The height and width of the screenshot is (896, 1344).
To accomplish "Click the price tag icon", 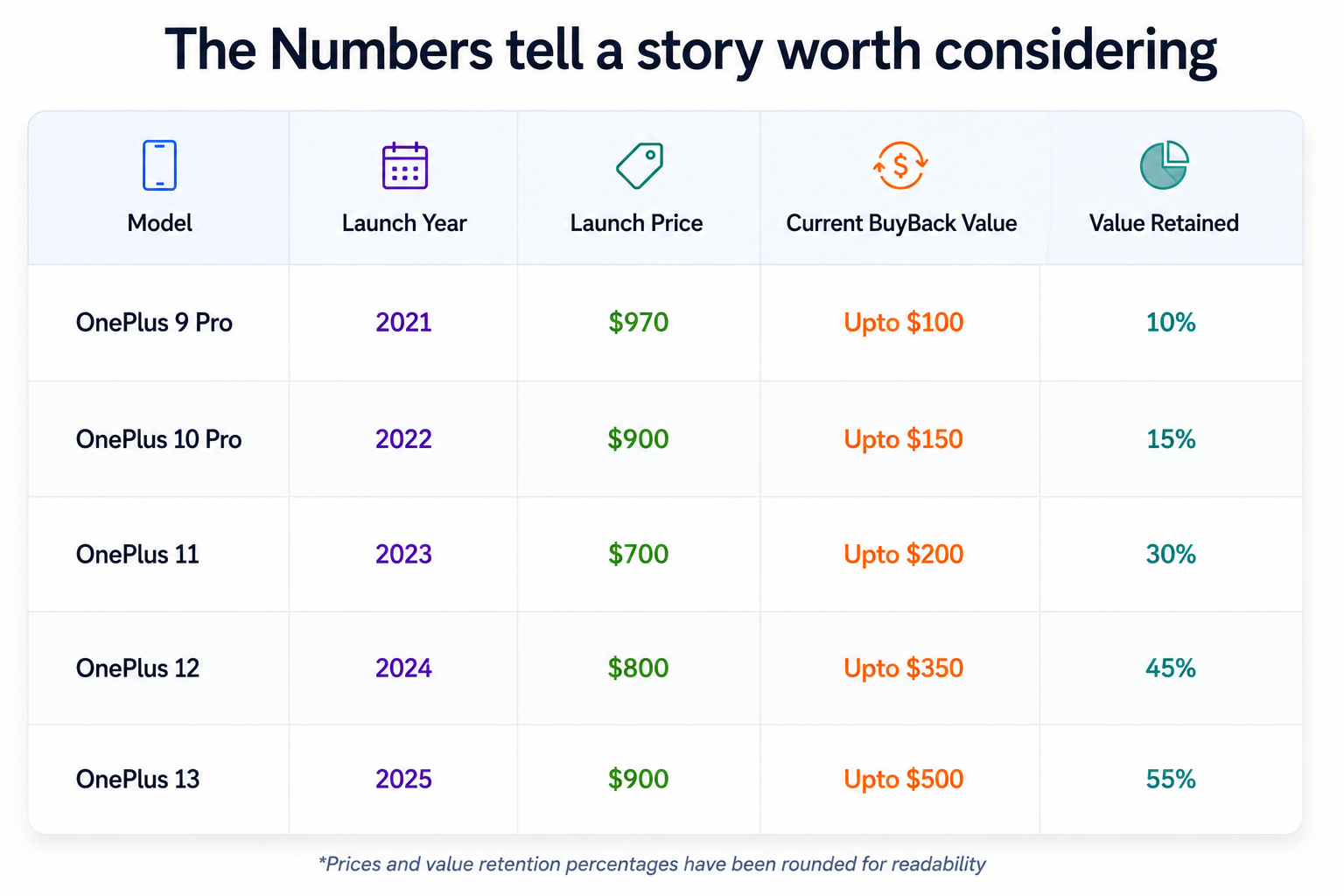I will 640,164.
